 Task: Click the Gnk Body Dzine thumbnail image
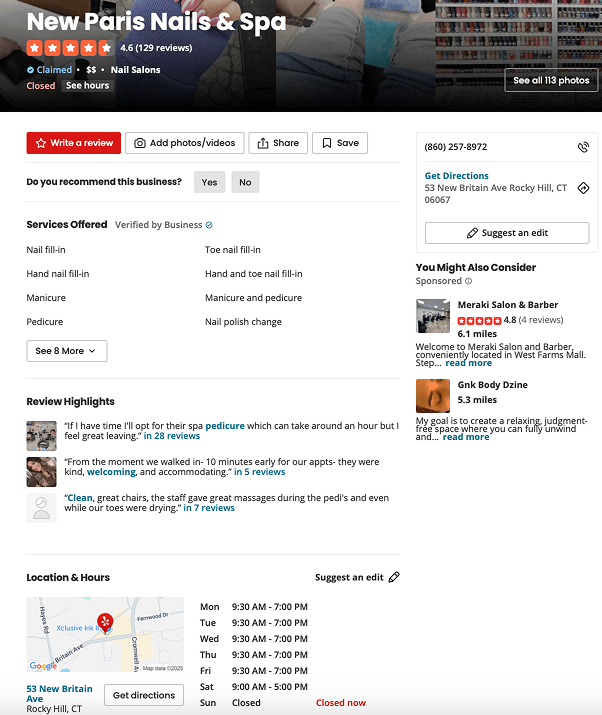(433, 396)
